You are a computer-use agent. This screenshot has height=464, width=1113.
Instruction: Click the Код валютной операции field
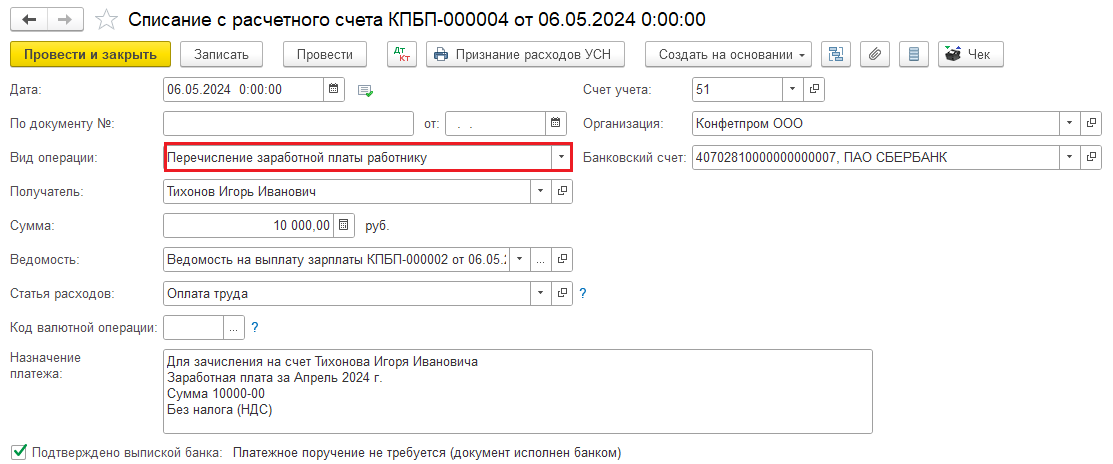[194, 327]
